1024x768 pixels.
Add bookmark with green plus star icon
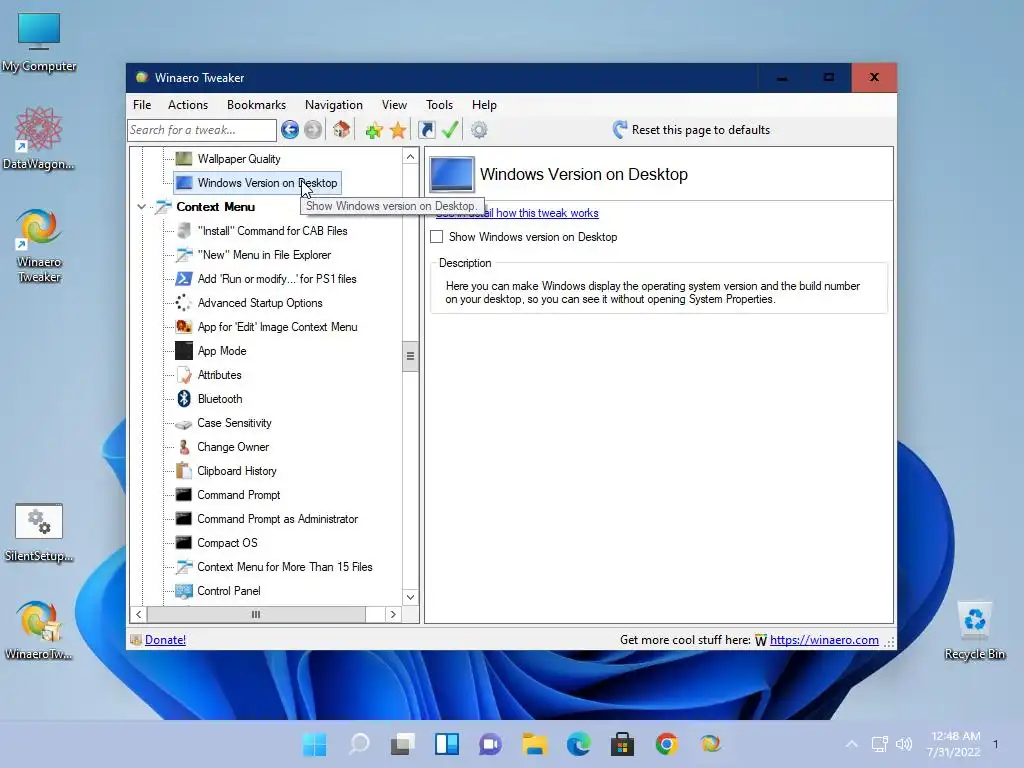374,131
